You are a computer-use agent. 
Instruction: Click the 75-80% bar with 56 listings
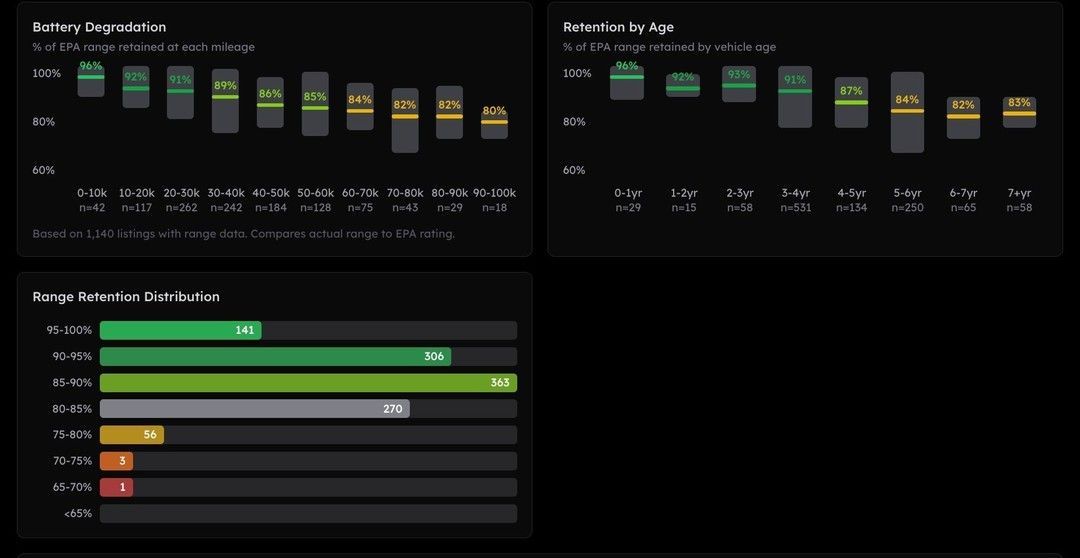click(131, 434)
